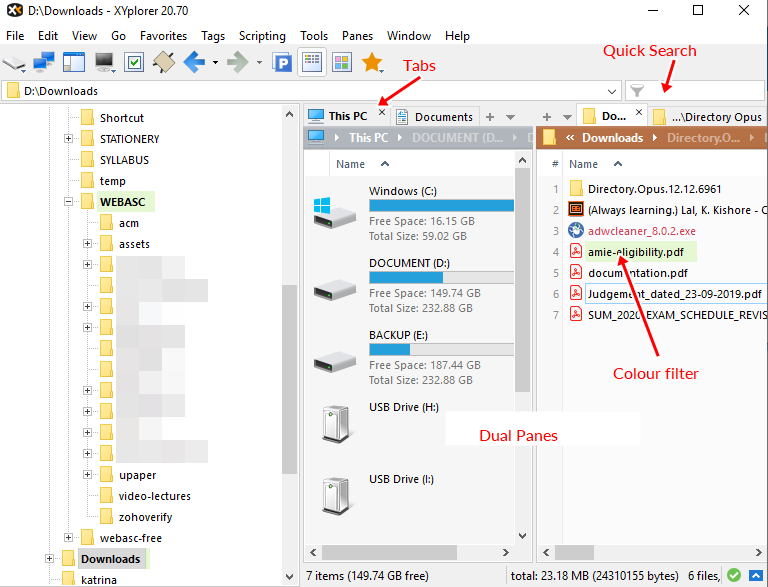Sort right pane by Name column
This screenshot has width=768, height=587.
583,164
